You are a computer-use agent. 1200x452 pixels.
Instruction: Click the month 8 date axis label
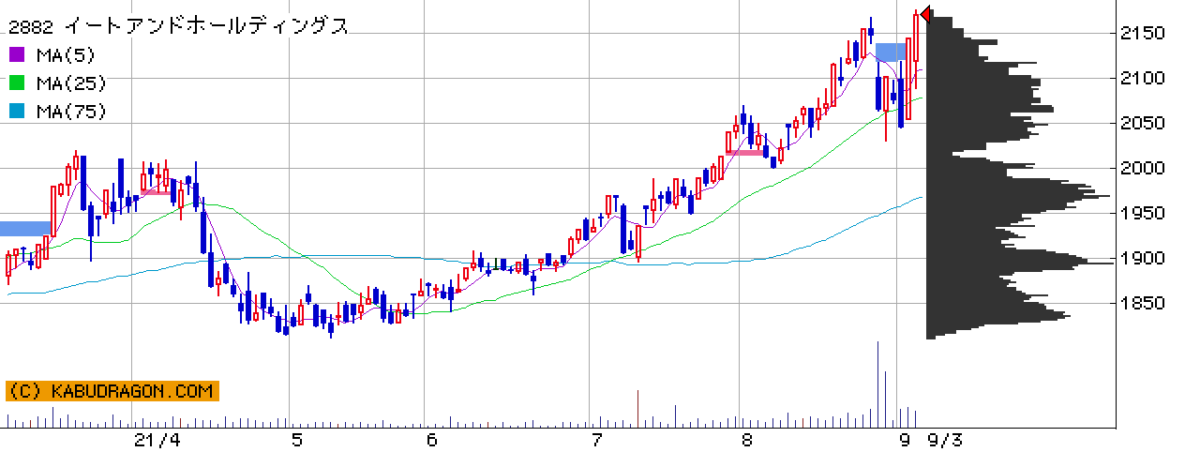746,440
